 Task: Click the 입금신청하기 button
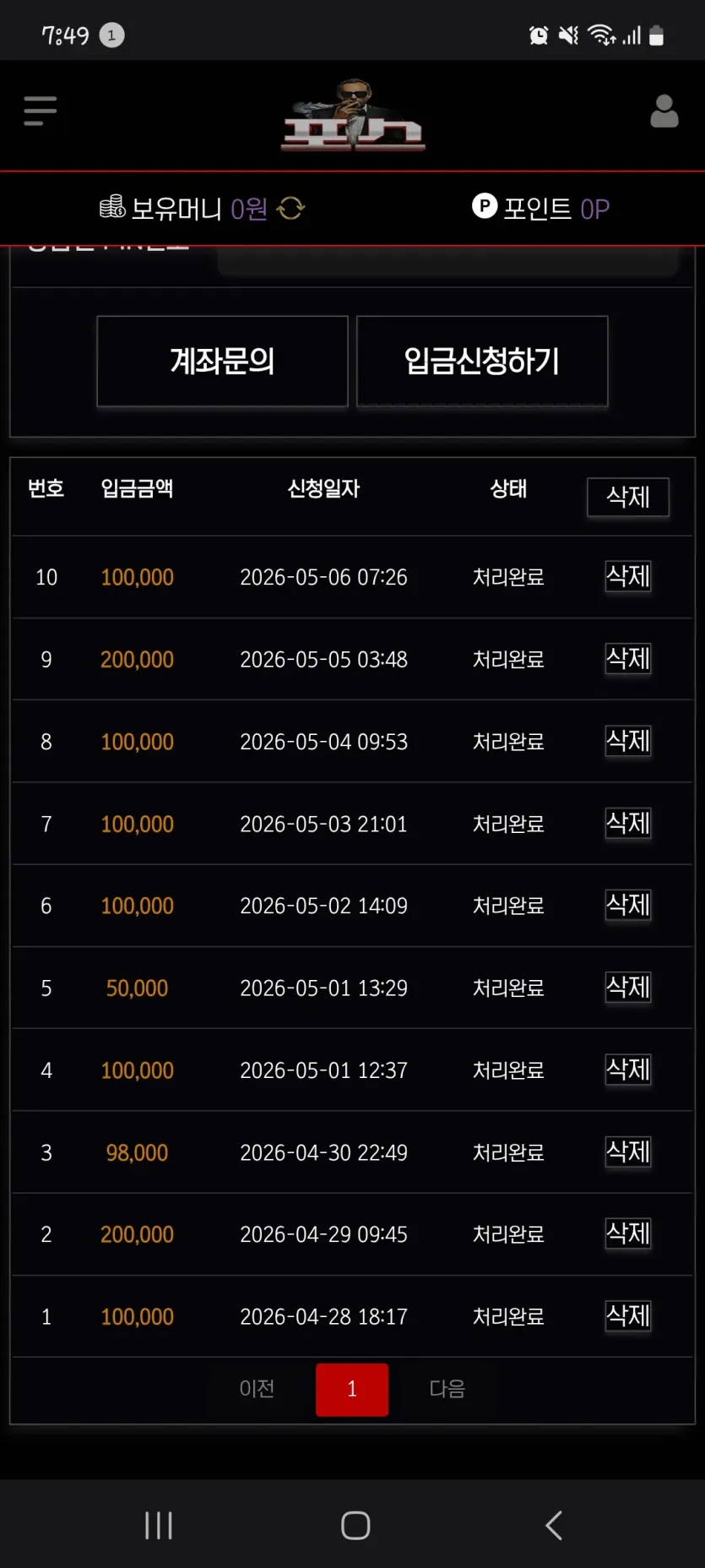pyautogui.click(x=482, y=361)
